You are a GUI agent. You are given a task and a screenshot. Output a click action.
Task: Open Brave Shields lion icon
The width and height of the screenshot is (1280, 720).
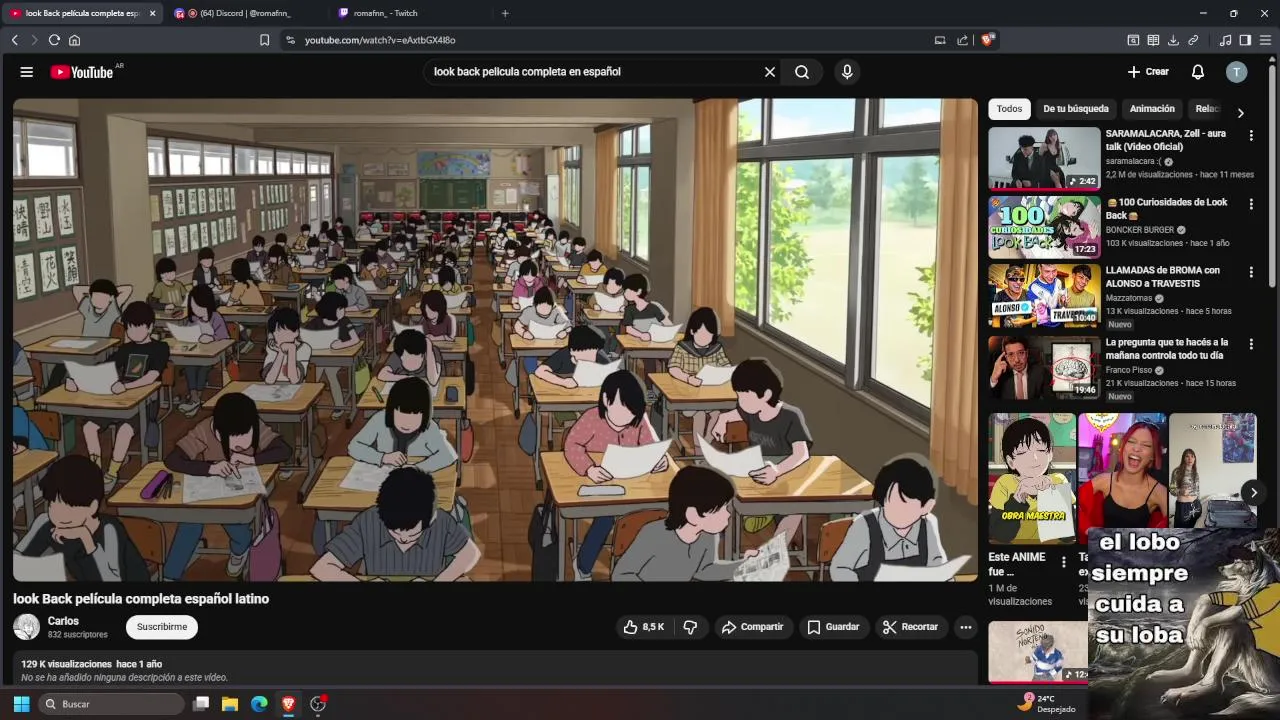pos(987,40)
